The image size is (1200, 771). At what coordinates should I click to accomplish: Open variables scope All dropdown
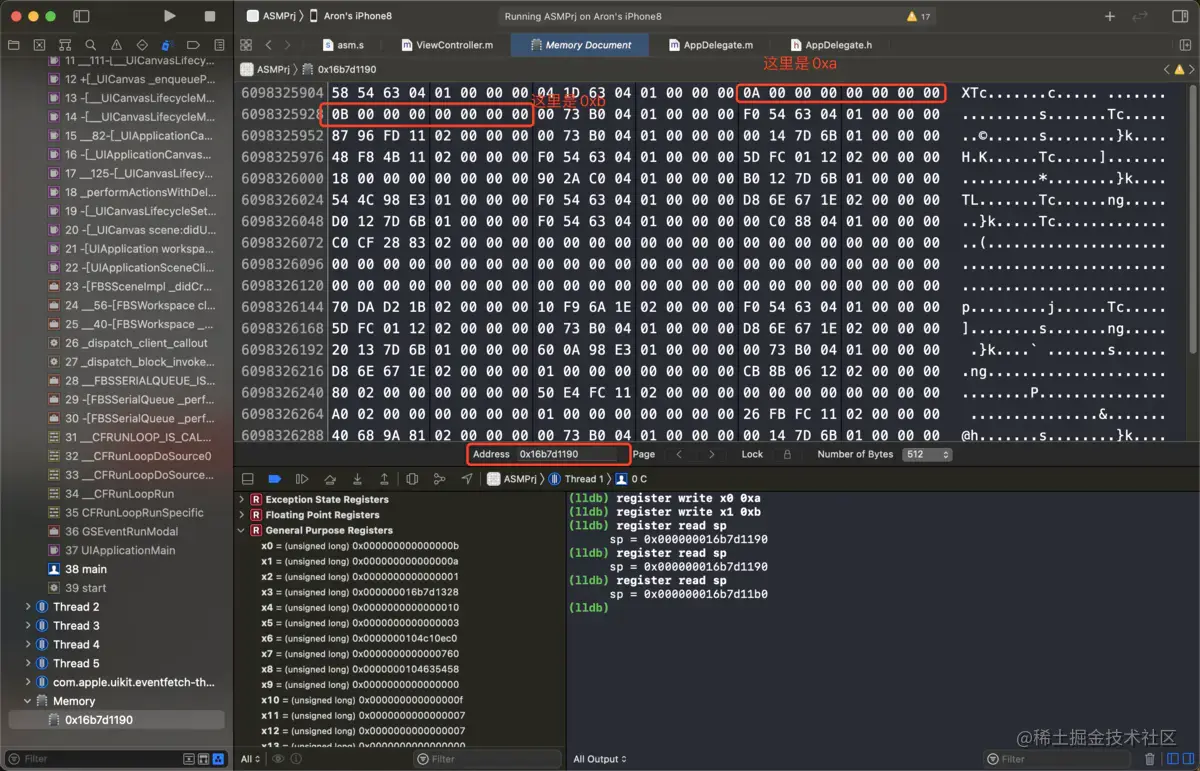[251, 759]
